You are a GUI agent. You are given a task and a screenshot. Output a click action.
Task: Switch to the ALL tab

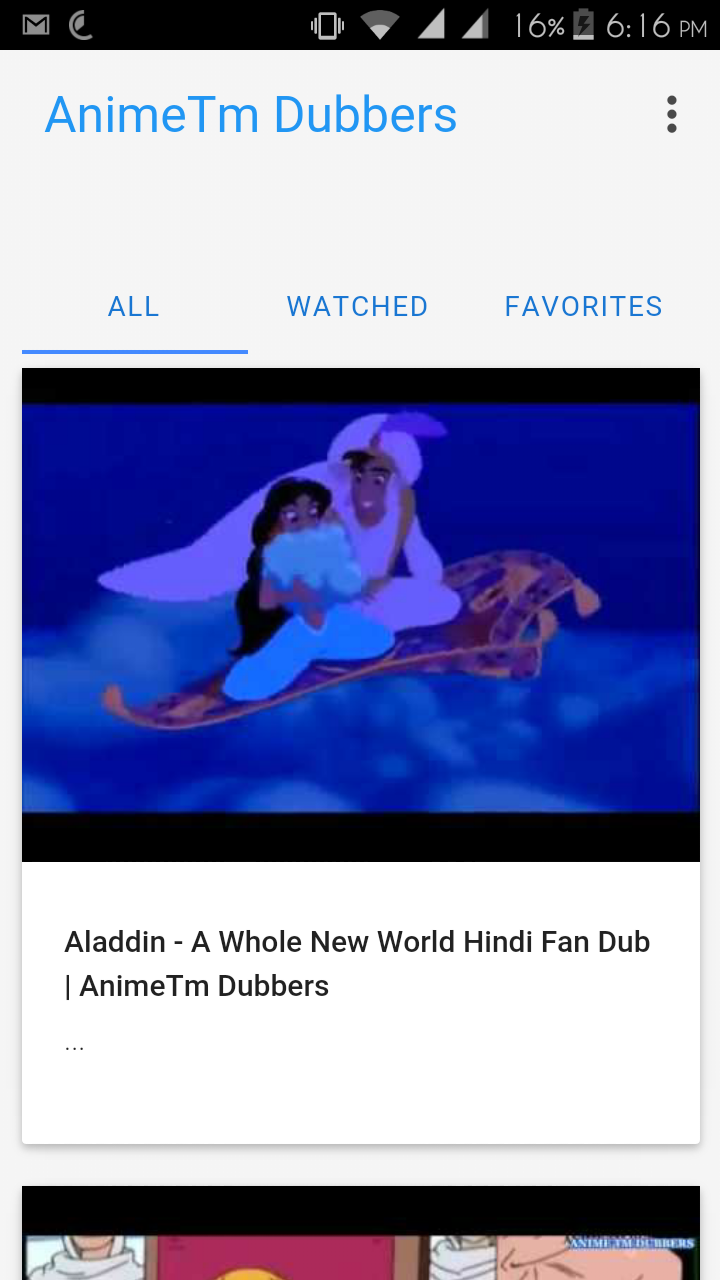[x=134, y=306]
